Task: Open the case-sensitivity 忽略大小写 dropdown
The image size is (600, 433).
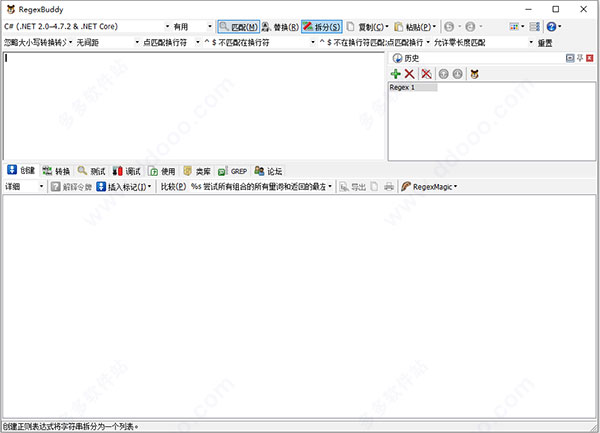Action: (x=38, y=42)
